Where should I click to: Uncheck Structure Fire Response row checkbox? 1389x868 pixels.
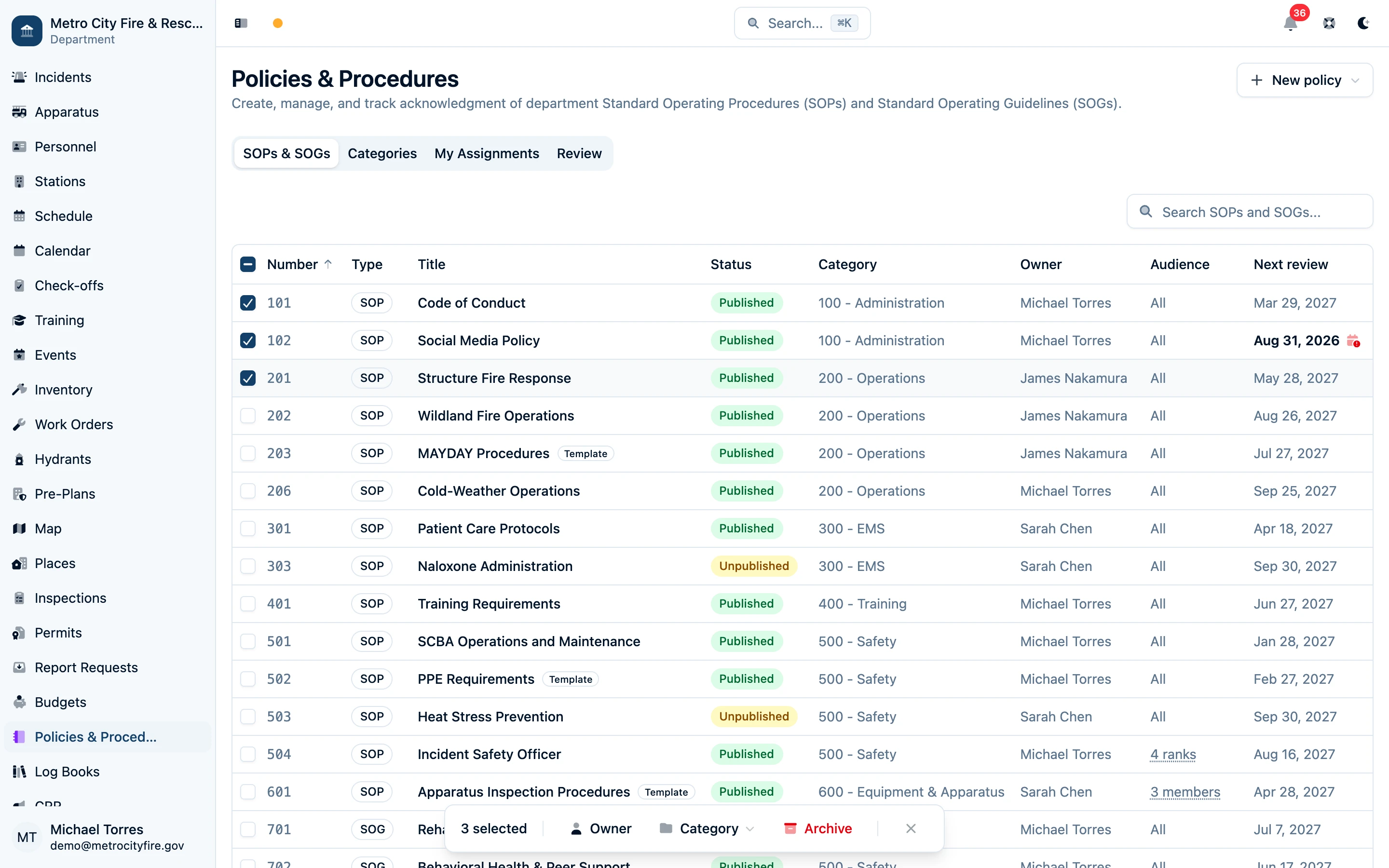[x=248, y=379]
